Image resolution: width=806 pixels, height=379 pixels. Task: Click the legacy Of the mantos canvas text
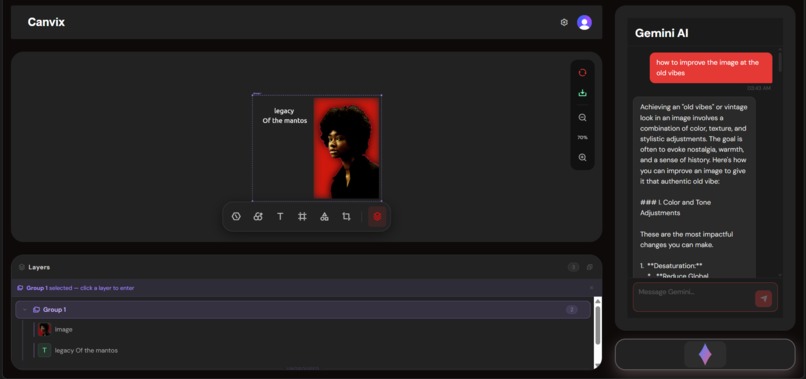[x=284, y=116]
